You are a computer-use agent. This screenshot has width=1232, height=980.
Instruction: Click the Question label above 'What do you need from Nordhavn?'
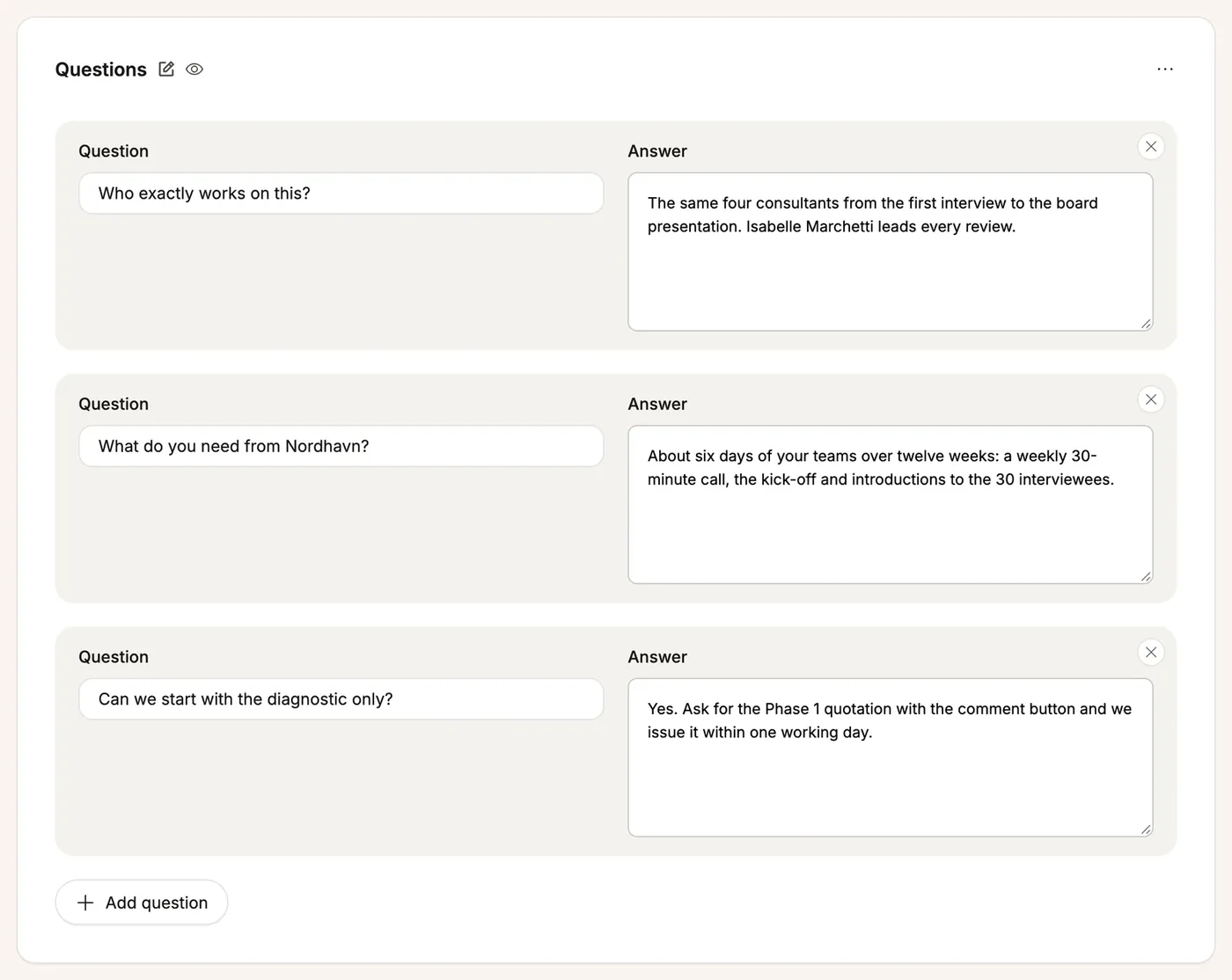(x=114, y=404)
